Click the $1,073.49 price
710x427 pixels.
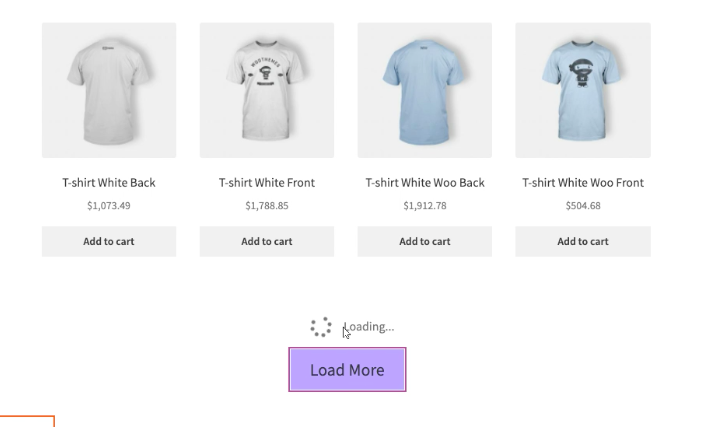click(x=109, y=206)
